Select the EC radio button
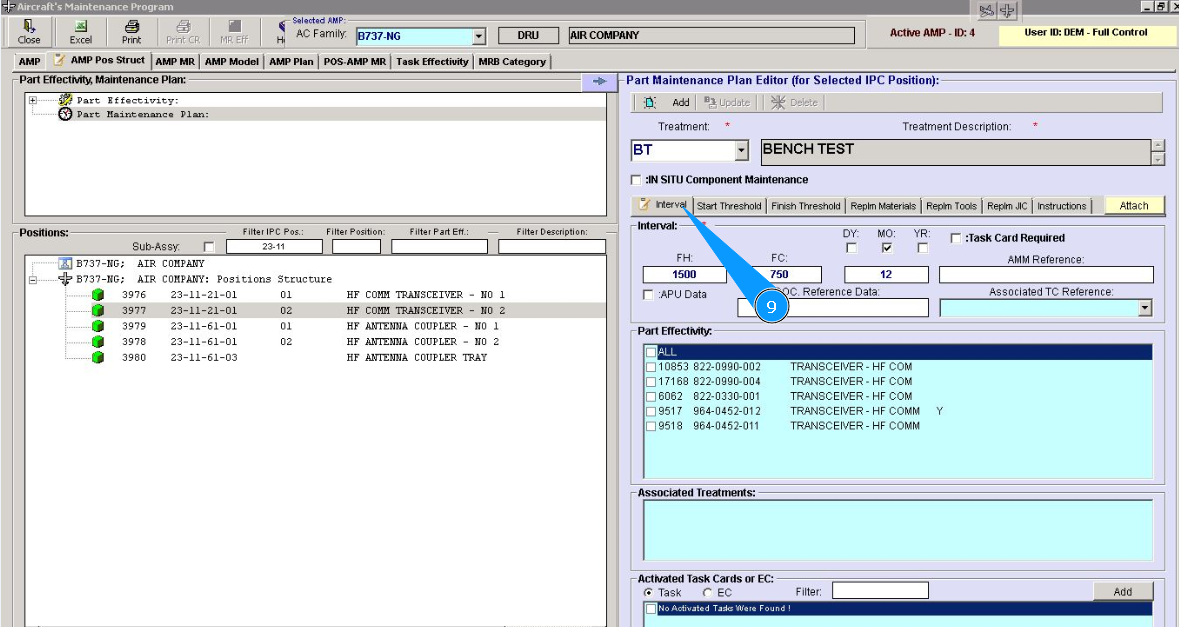The image size is (1179, 629). point(708,593)
